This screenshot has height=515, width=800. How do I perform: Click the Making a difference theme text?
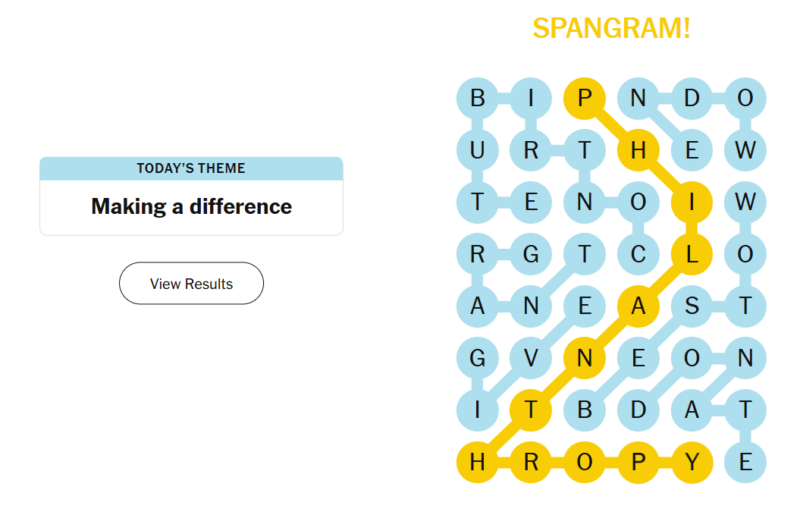[x=191, y=207]
